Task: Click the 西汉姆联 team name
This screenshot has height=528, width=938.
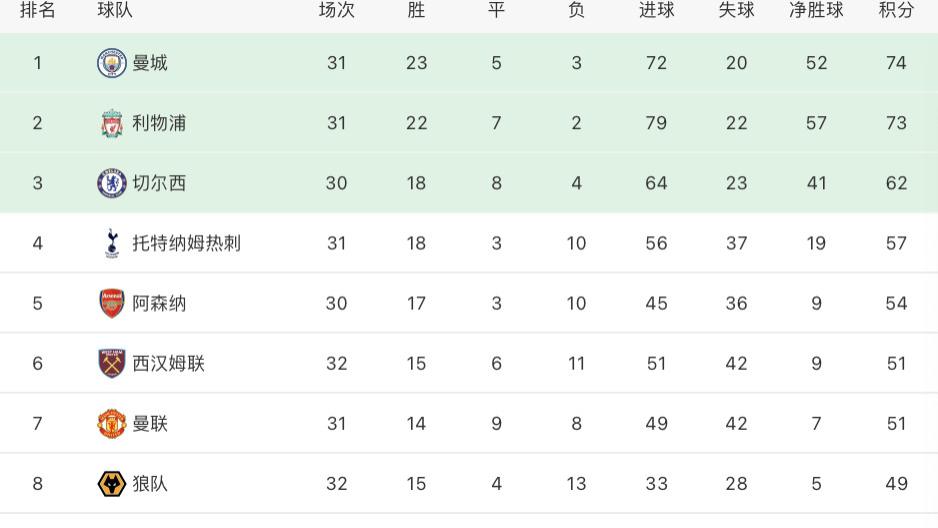Action: (168, 364)
